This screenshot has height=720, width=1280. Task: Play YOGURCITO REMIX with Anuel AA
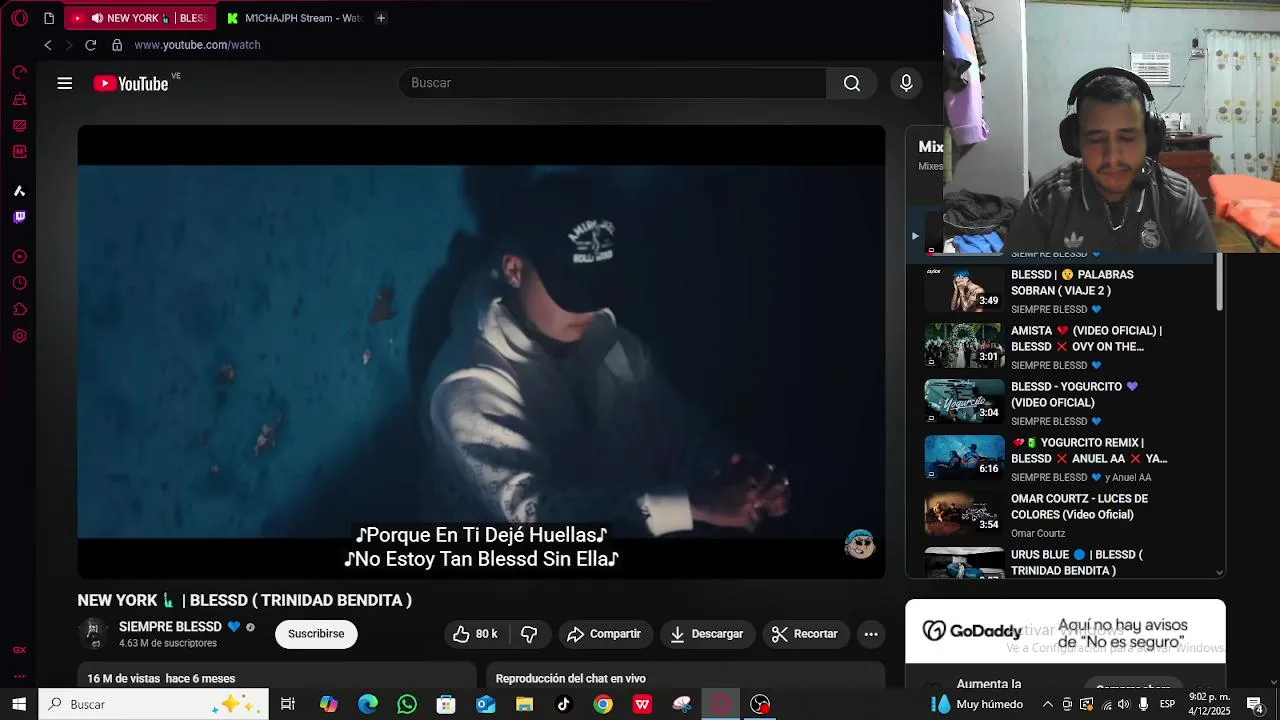tap(1065, 458)
